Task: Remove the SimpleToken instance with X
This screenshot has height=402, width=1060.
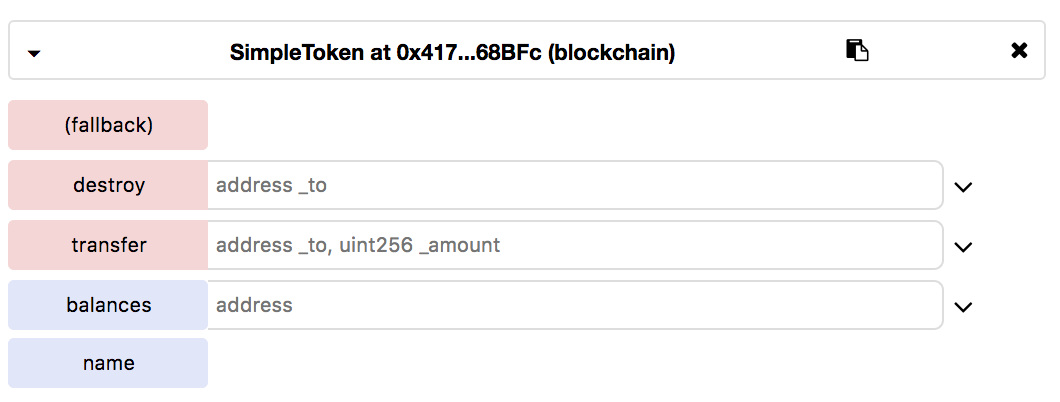Action: (x=1019, y=51)
